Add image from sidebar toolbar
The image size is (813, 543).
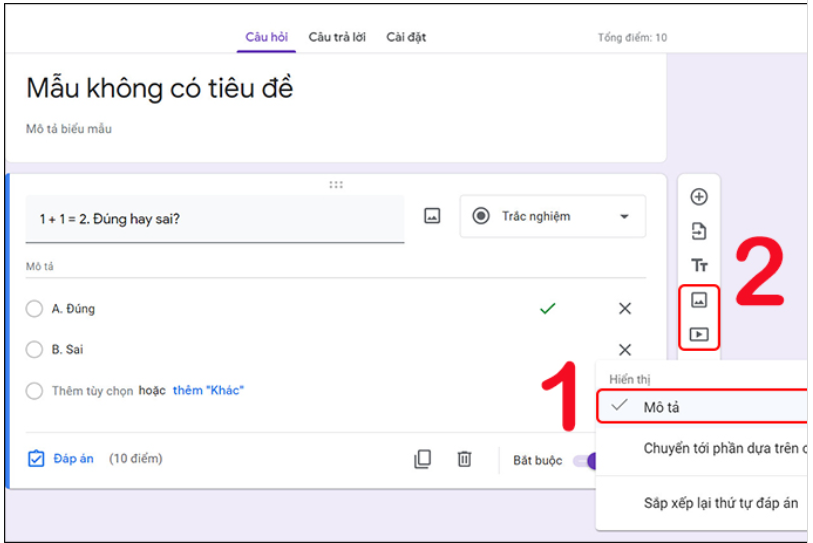coord(699,300)
